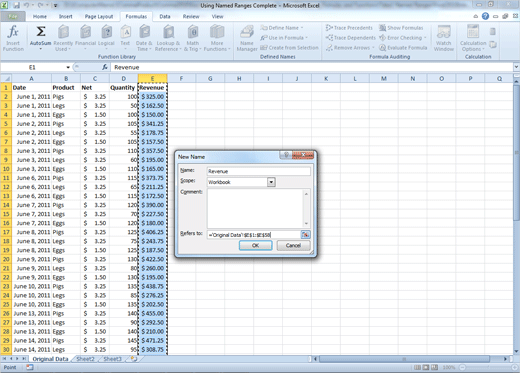Open the Watch Window
Image resolution: width=520 pixels, height=373 pixels.
[444, 38]
